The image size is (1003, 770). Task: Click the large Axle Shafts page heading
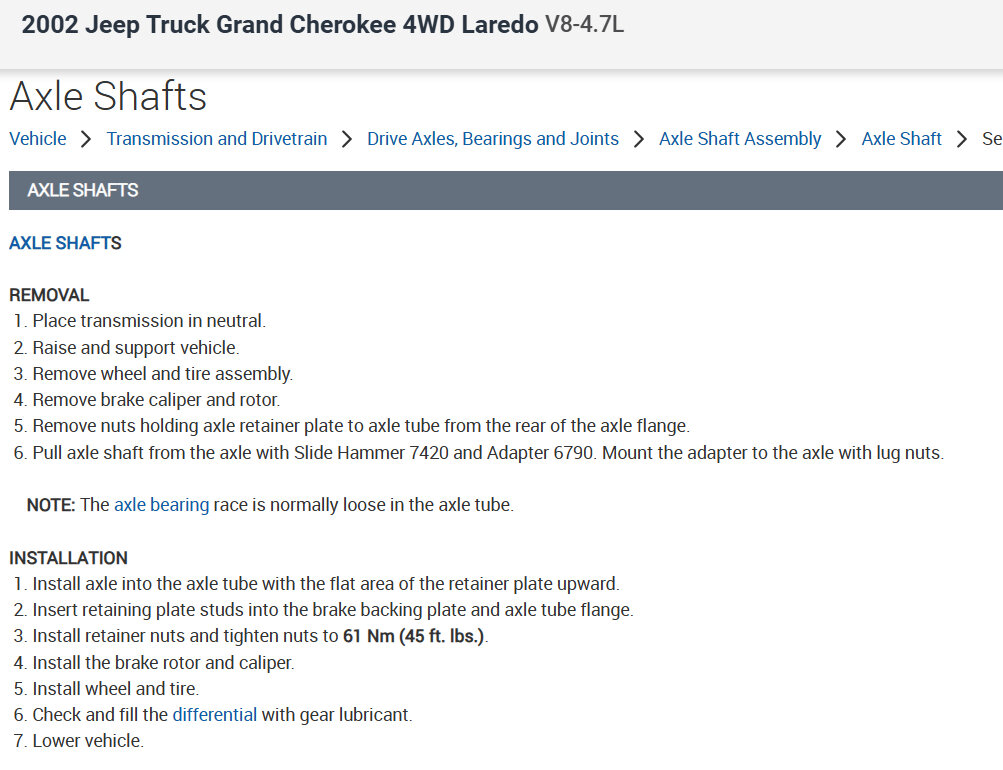[x=108, y=96]
